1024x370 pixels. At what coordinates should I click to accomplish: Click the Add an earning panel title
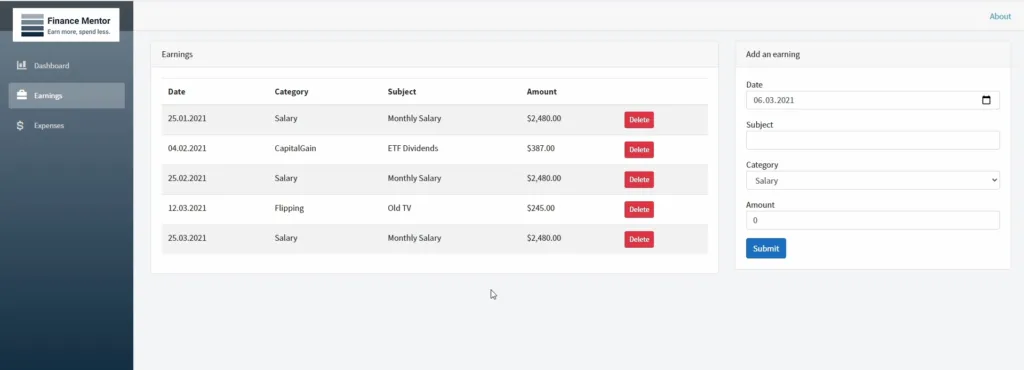coord(773,55)
